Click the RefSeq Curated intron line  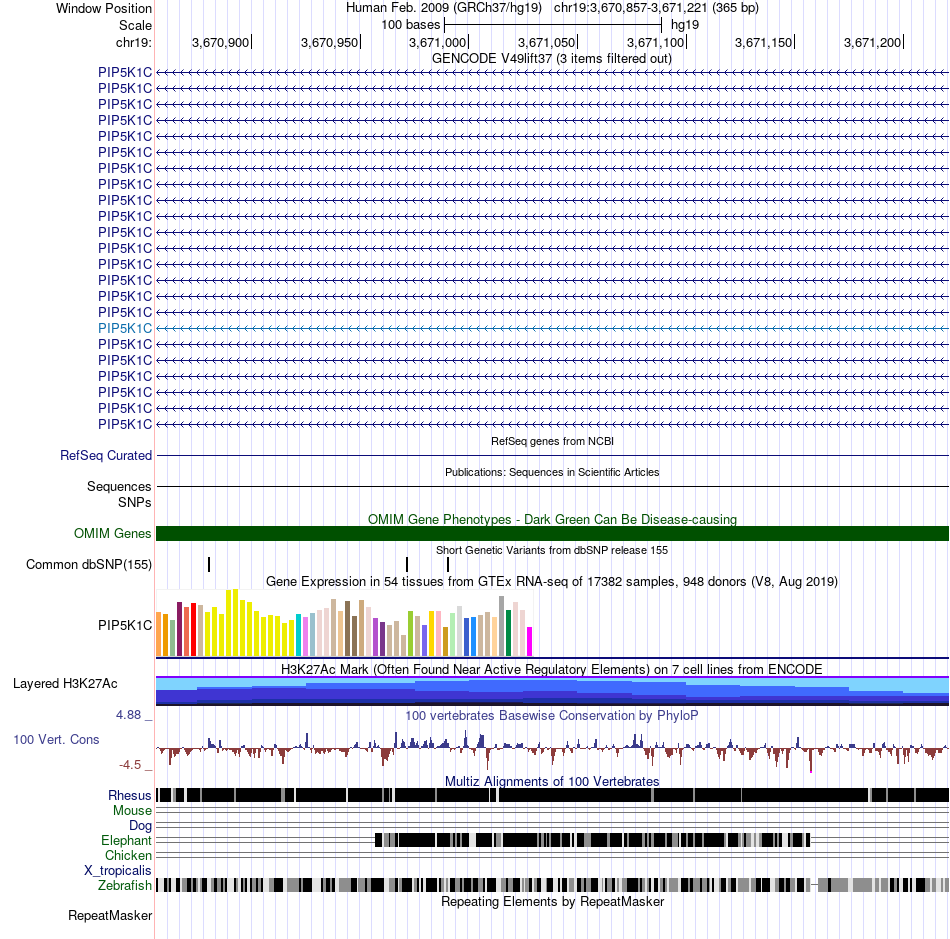pos(552,456)
